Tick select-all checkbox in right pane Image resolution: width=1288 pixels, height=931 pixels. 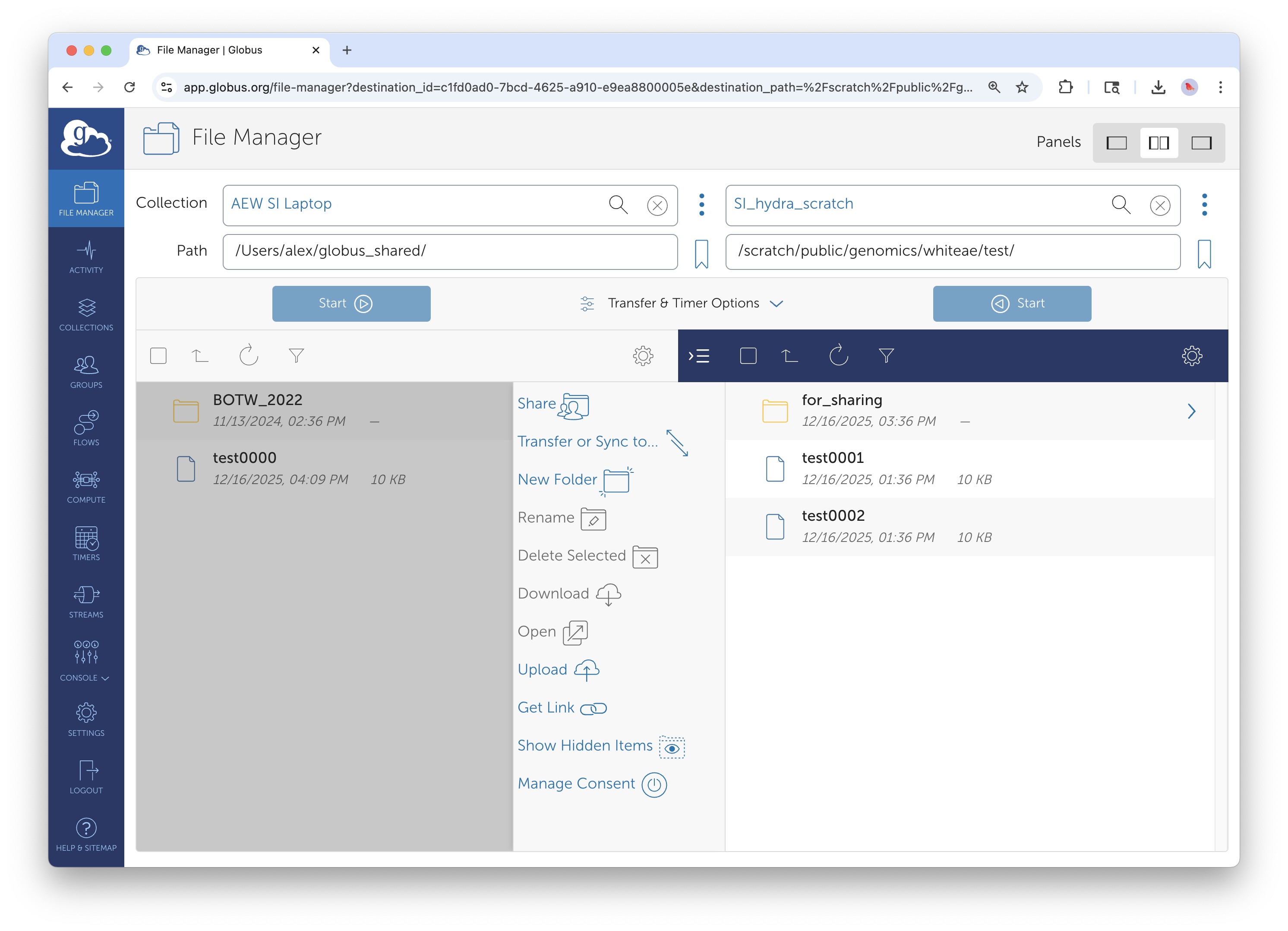pyautogui.click(x=748, y=355)
